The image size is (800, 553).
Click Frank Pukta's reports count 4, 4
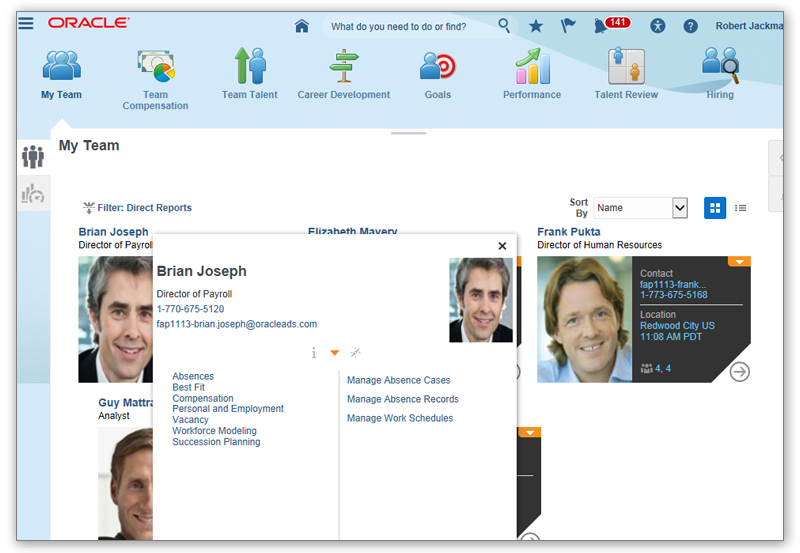click(656, 368)
